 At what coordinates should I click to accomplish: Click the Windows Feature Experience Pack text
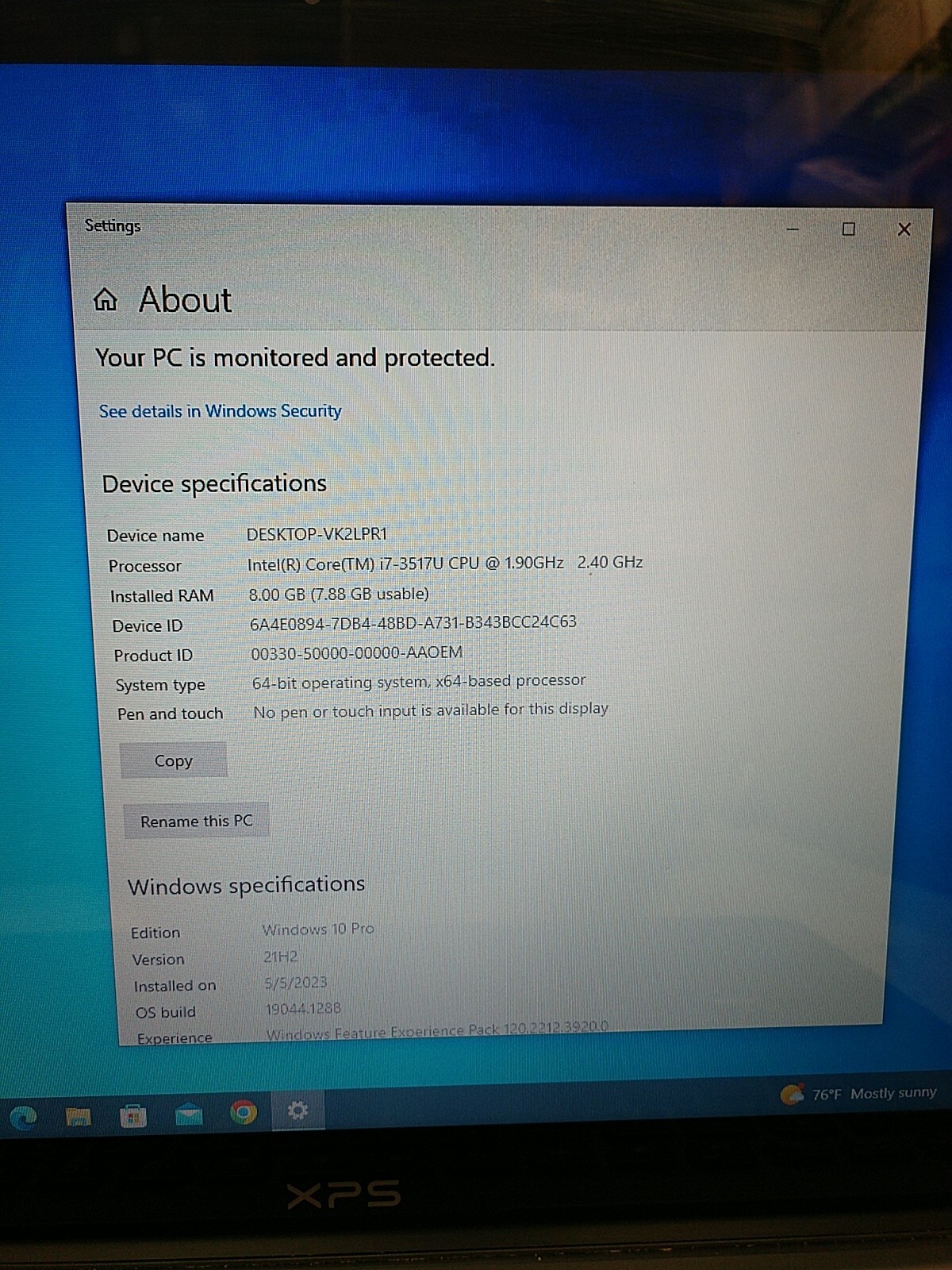point(437,1030)
